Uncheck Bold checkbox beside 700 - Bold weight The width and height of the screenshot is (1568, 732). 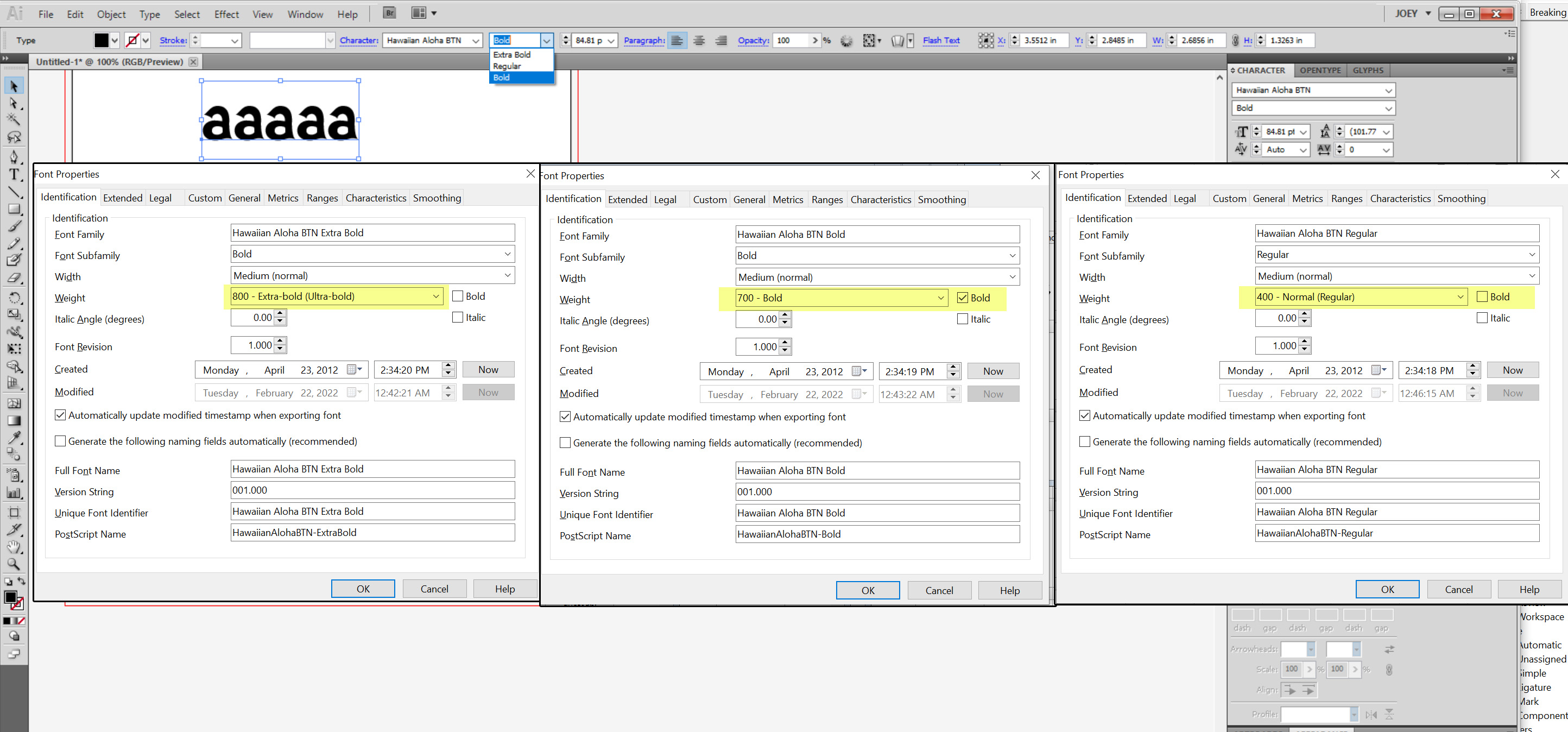tap(962, 298)
